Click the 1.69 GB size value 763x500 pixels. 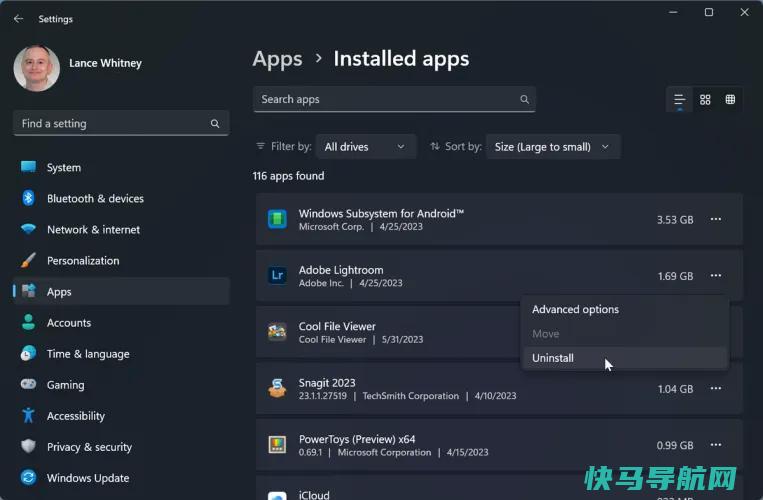(675, 276)
